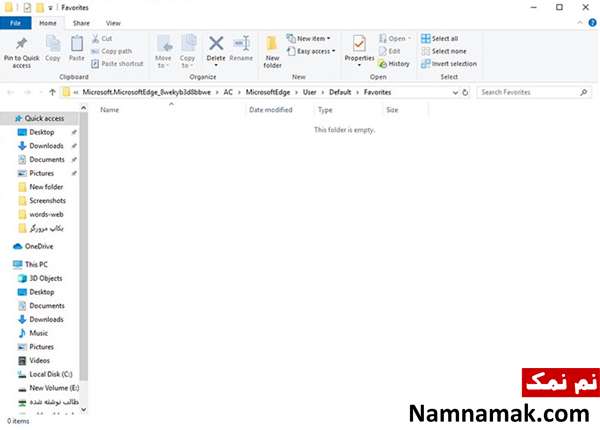Click the Properties ribbon icon
The image size is (600, 430).
click(359, 44)
